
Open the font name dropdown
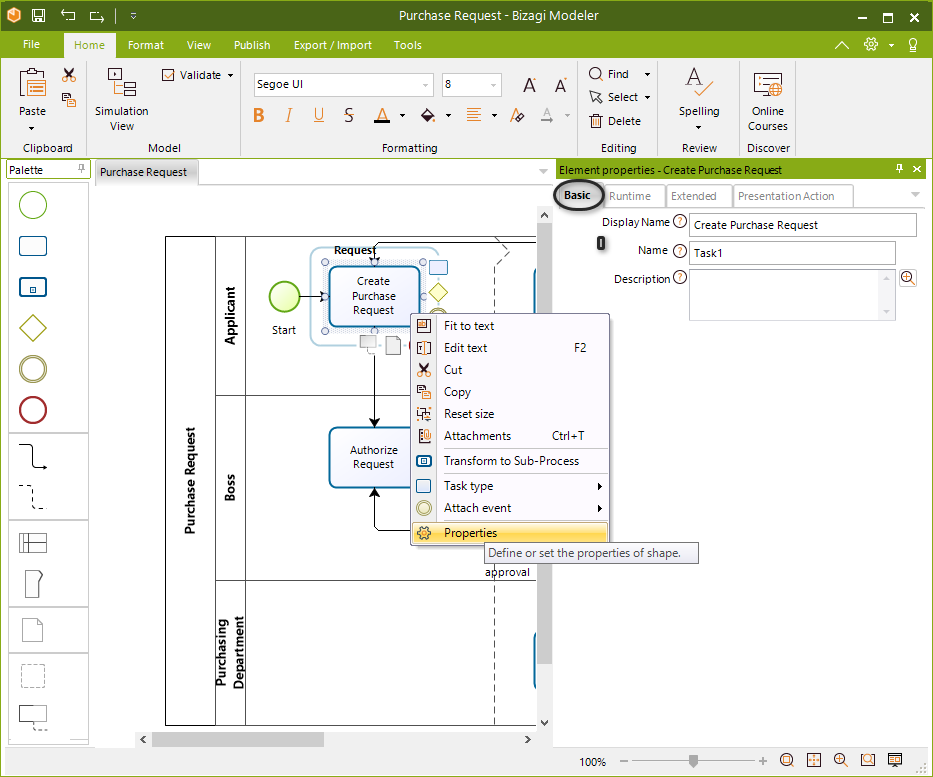425,85
